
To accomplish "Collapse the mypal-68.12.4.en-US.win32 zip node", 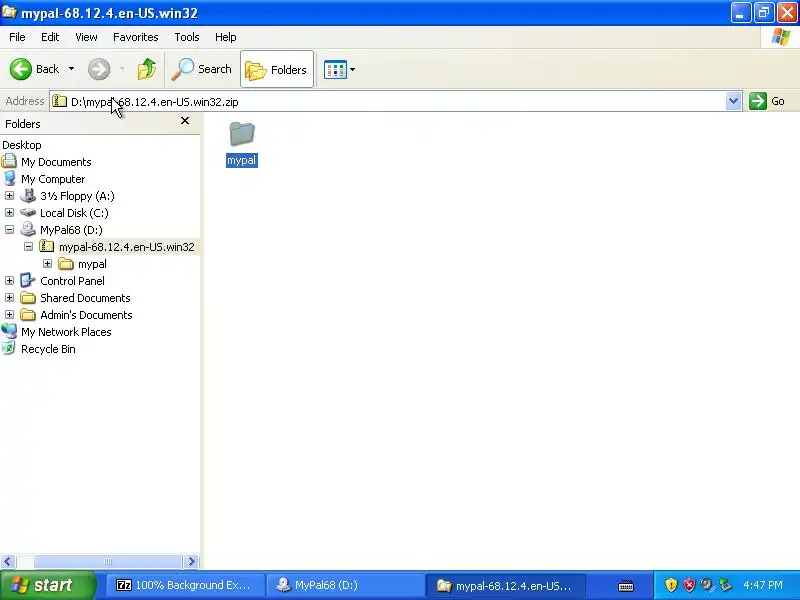I will pos(29,246).
